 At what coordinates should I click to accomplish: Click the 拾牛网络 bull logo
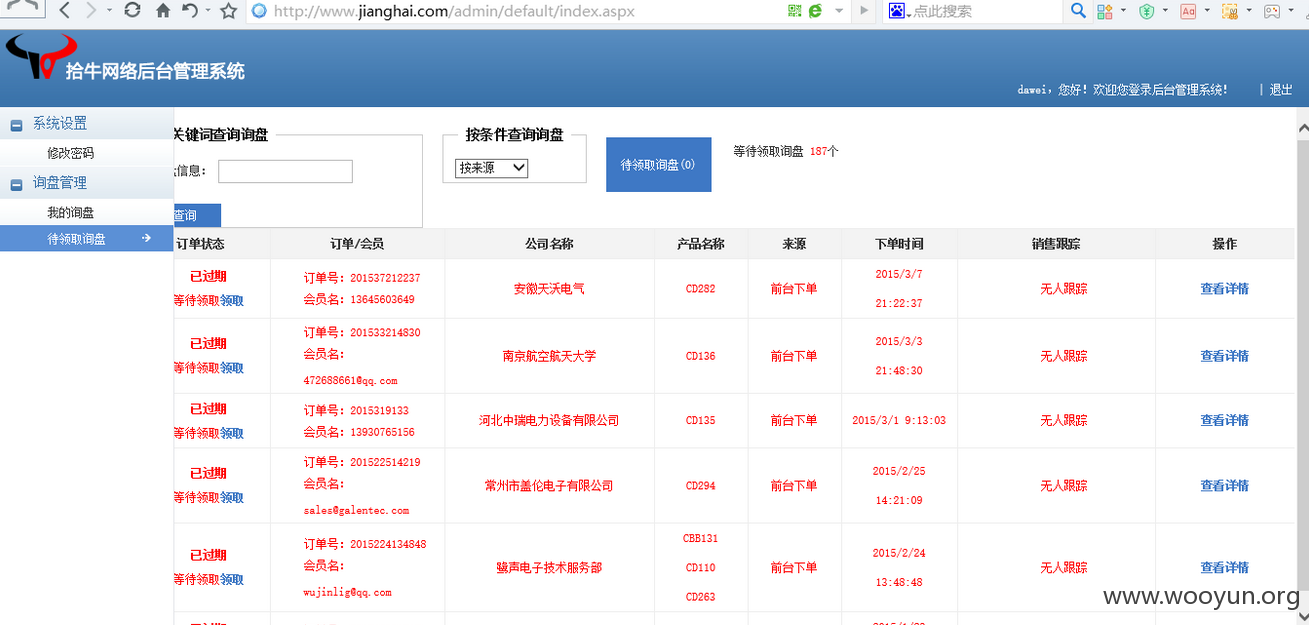tap(40, 56)
